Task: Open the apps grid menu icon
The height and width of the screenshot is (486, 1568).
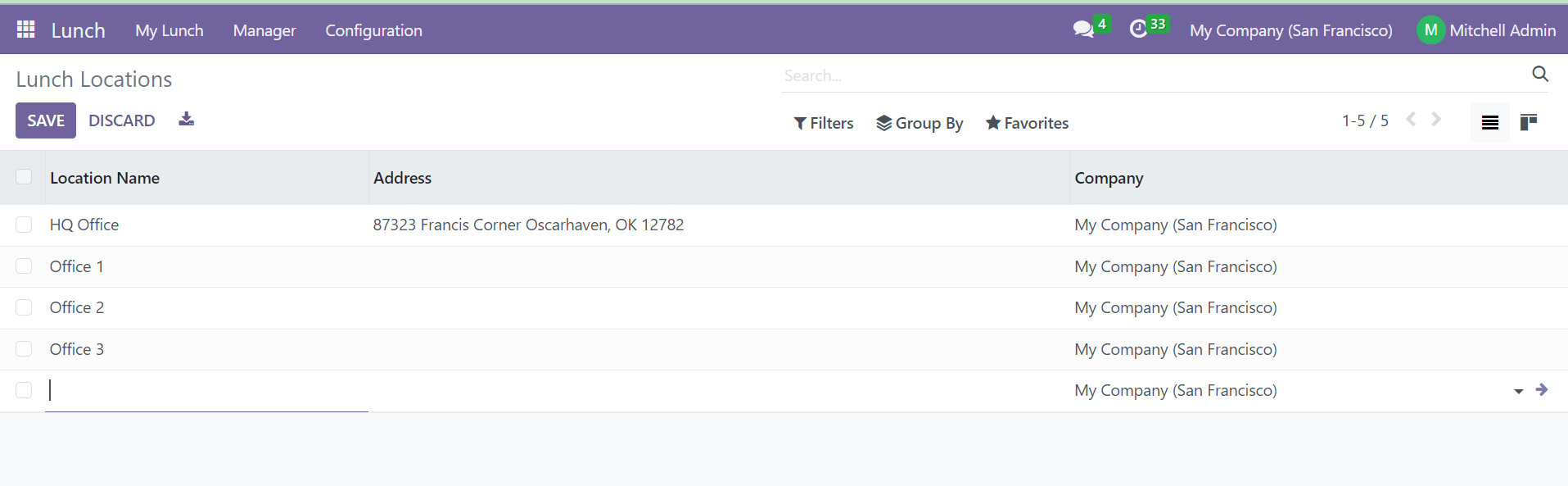Action: coord(26,30)
